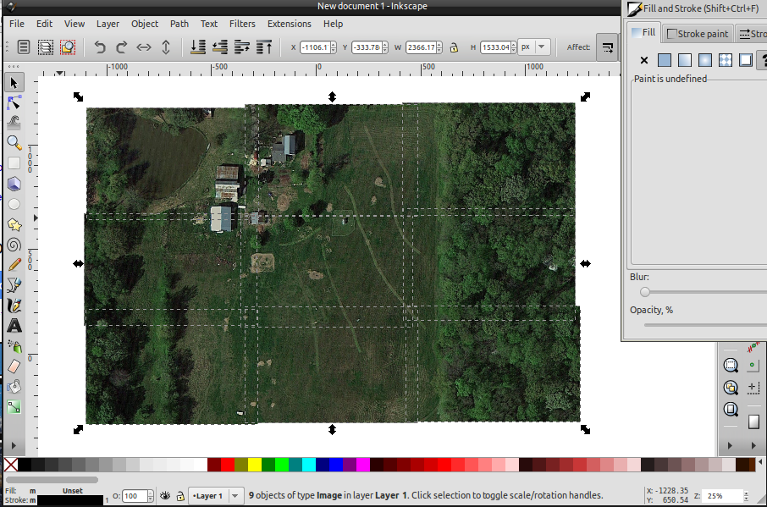This screenshot has height=507, width=767.
Task: Select the Pencil freehand tool
Action: [x=14, y=265]
